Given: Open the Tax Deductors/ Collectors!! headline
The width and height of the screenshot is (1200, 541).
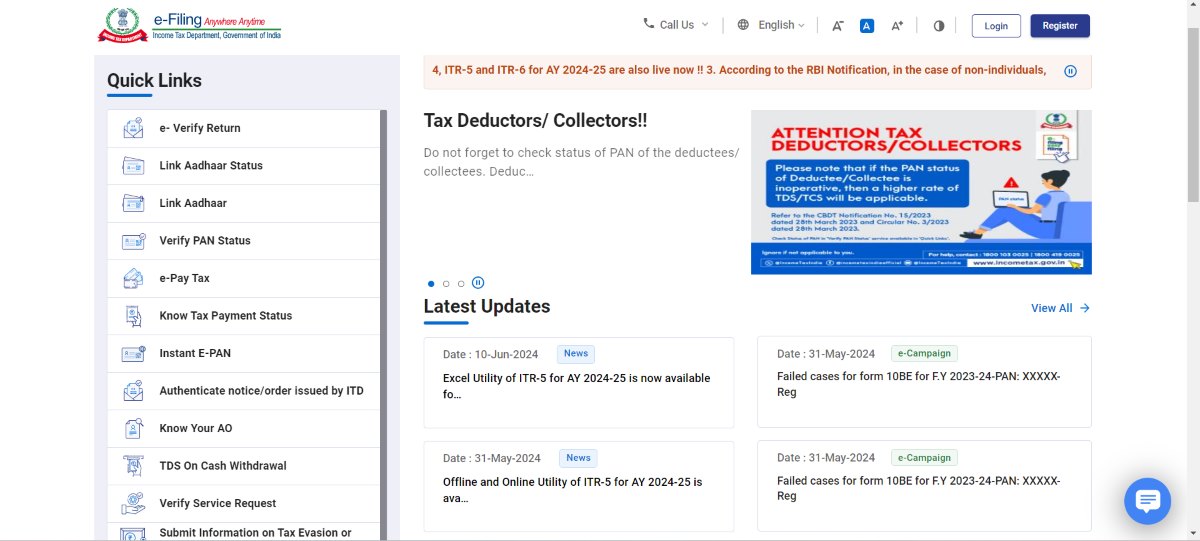Looking at the screenshot, I should tap(536, 120).
